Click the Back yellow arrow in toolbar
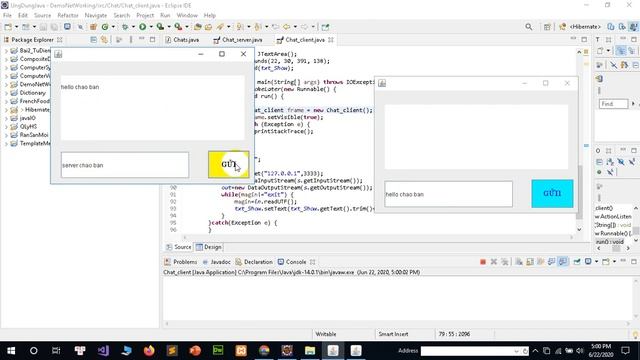640x360 pixels. (x=287, y=27)
